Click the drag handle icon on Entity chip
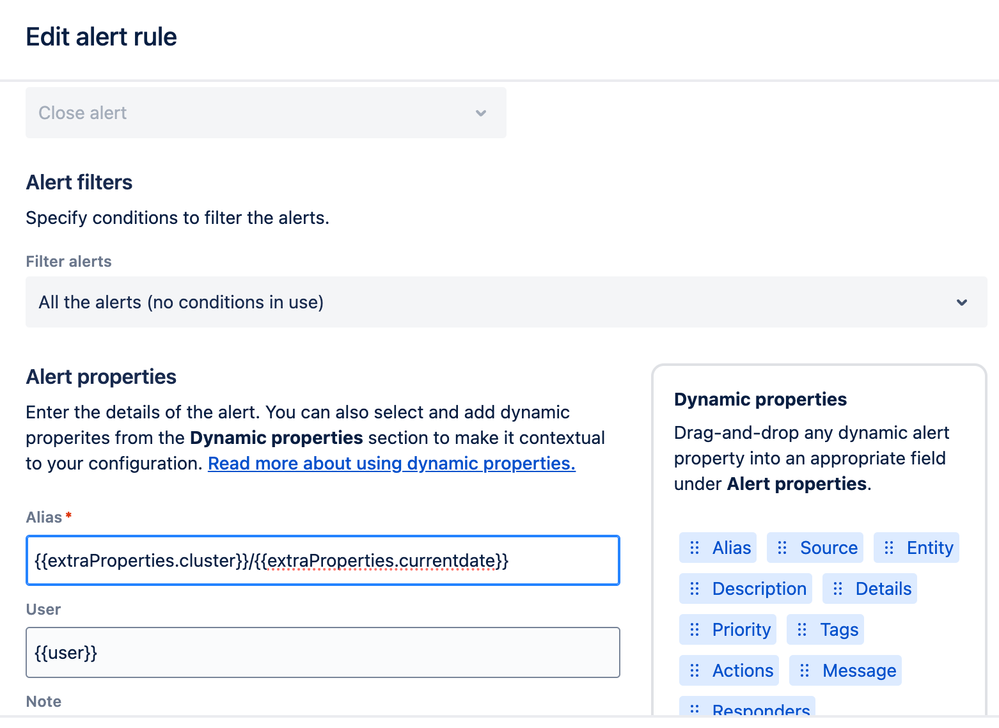 (889, 548)
